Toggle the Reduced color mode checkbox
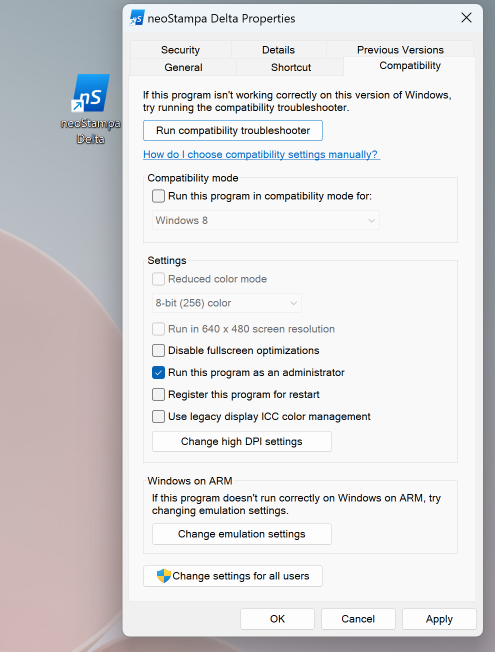The image size is (495, 652). tap(158, 279)
